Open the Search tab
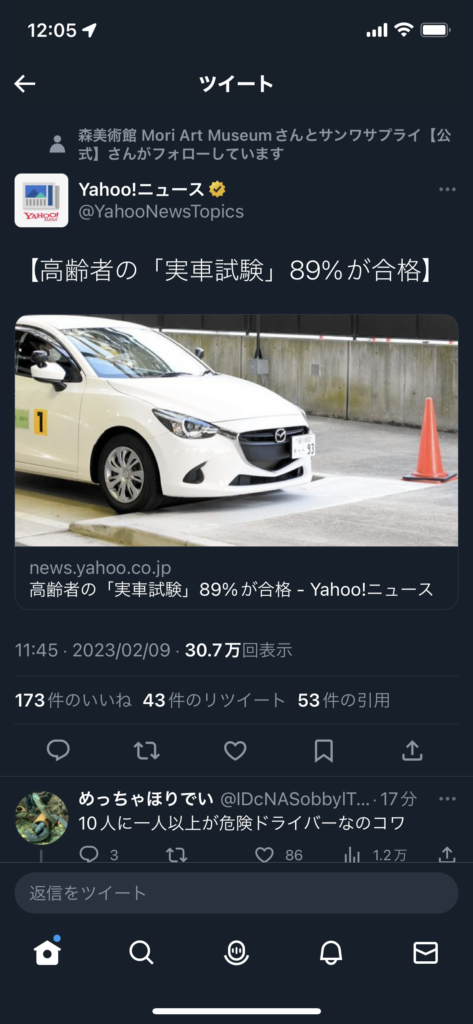Screen dimensions: 473x1024 coord(141,953)
